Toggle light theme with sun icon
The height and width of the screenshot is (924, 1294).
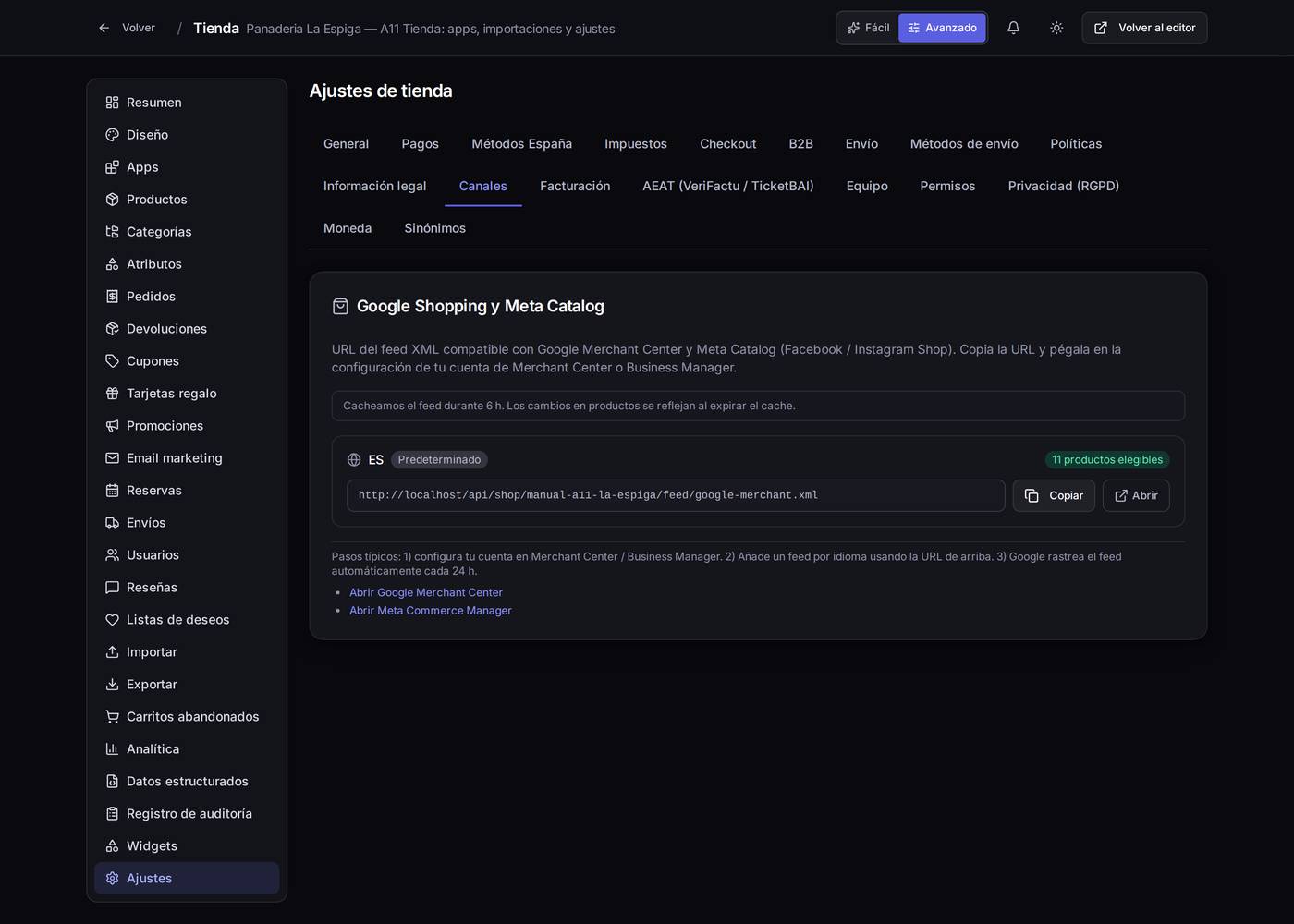[x=1056, y=28]
